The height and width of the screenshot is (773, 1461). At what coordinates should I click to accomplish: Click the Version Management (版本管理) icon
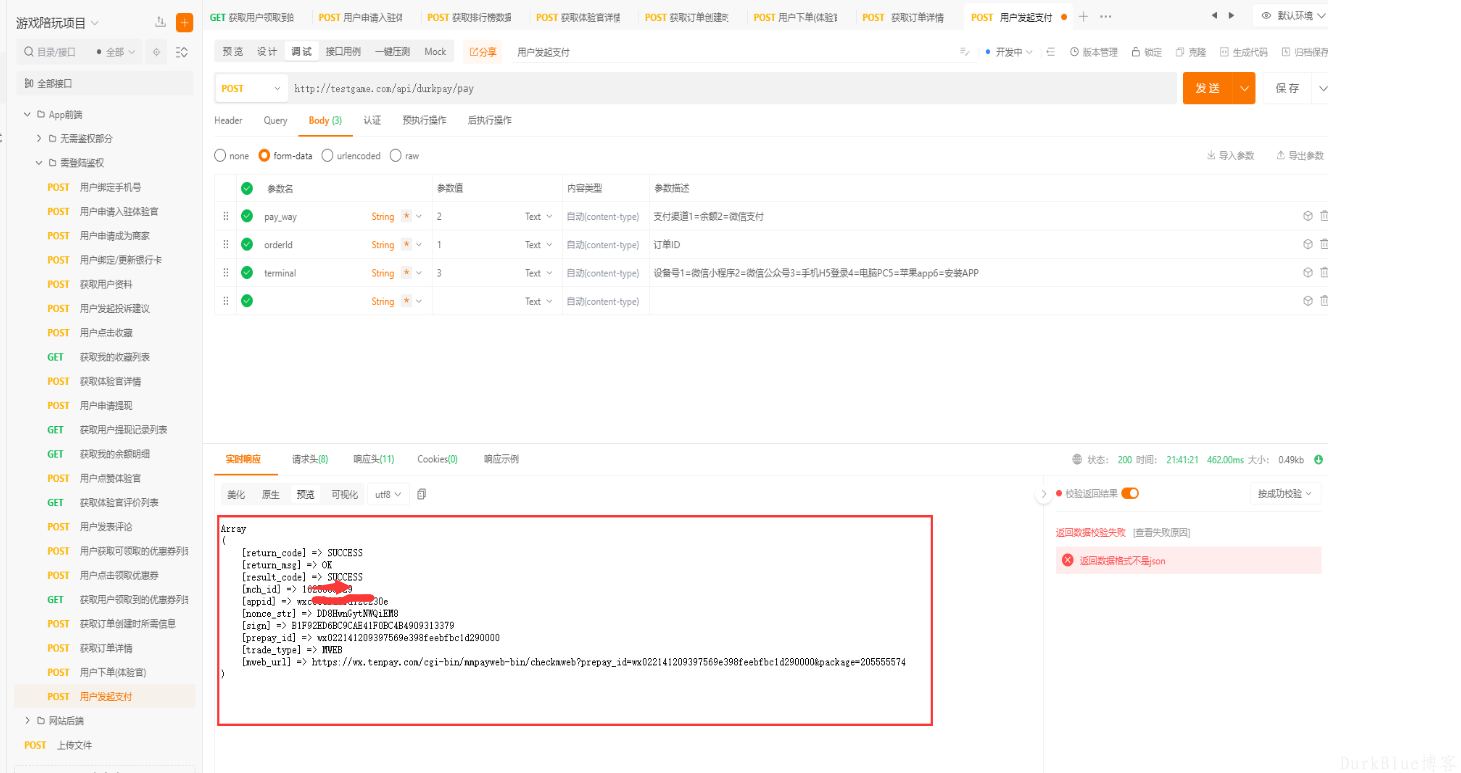click(x=1074, y=52)
